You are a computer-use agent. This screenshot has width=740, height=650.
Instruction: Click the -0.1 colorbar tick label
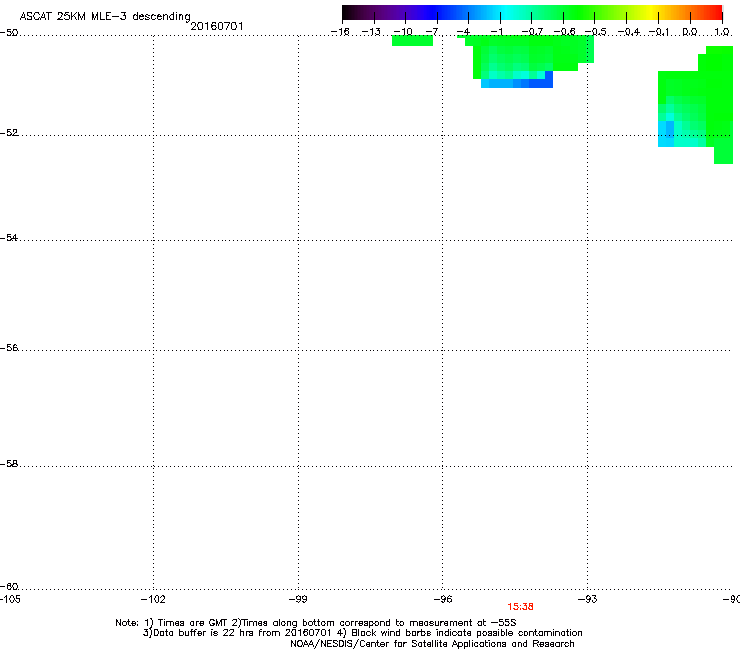pos(659,32)
